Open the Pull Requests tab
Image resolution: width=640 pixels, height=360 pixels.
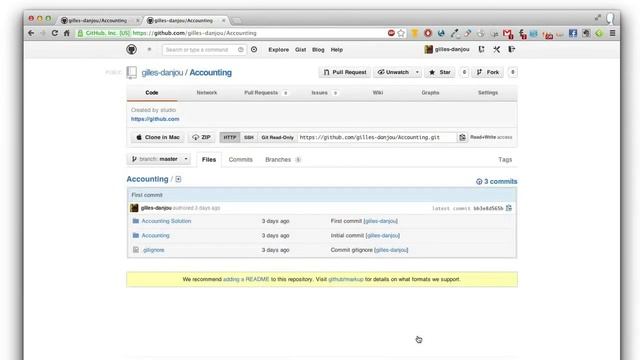point(266,93)
